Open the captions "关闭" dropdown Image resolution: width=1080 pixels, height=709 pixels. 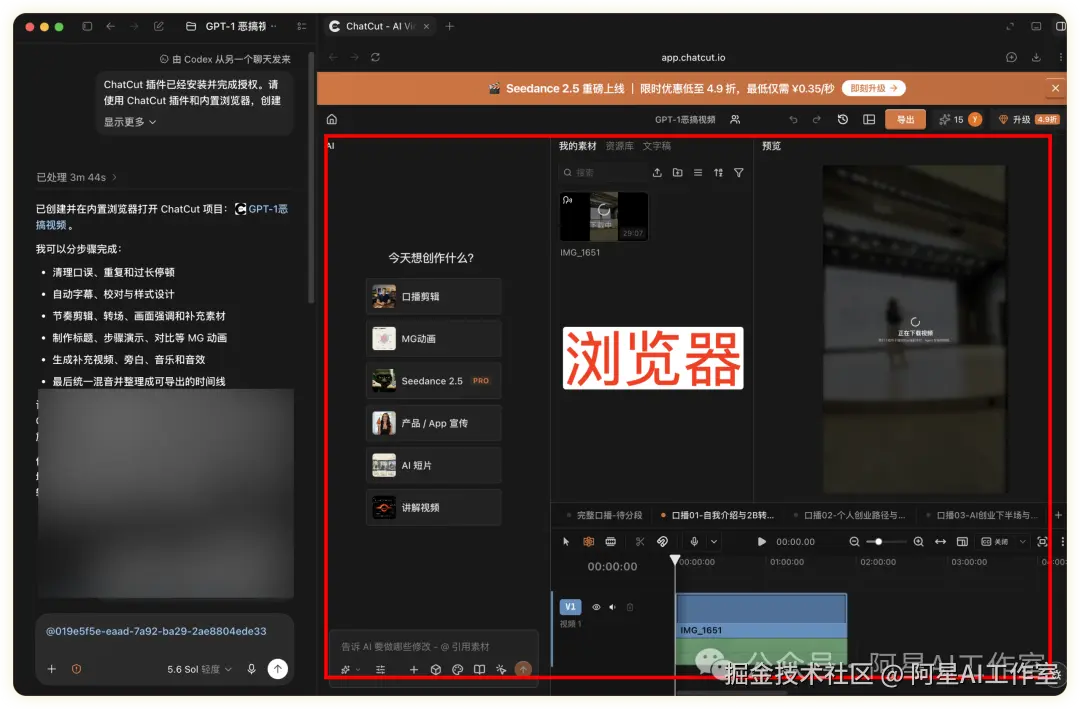click(1004, 542)
